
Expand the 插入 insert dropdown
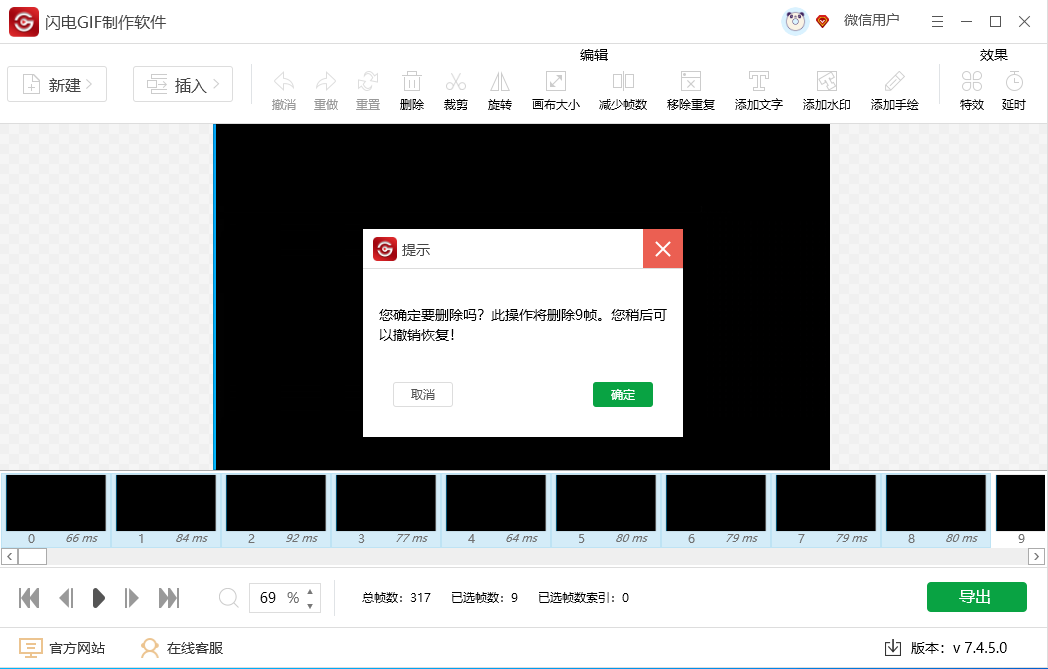click(183, 85)
